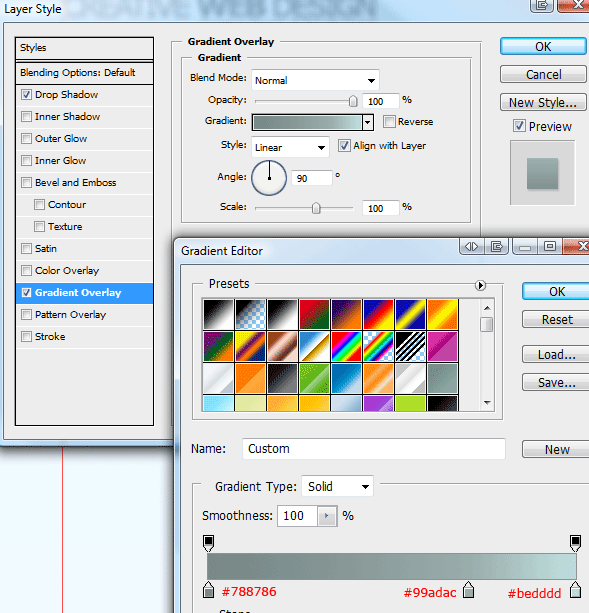
Task: Select the gray-teal gradient preset
Action: [x=442, y=378]
